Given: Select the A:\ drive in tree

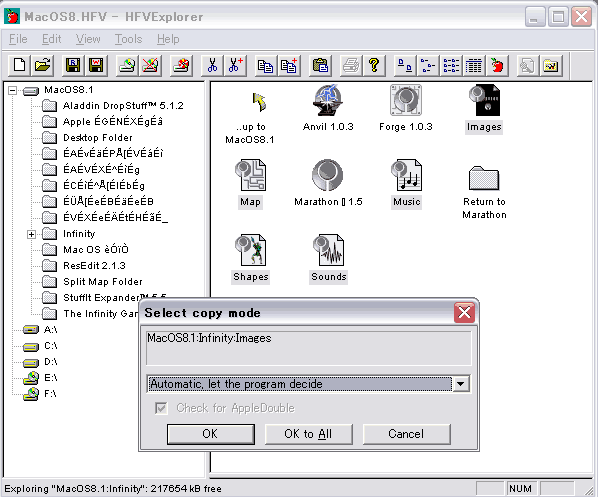Looking at the screenshot, I should click(50, 330).
